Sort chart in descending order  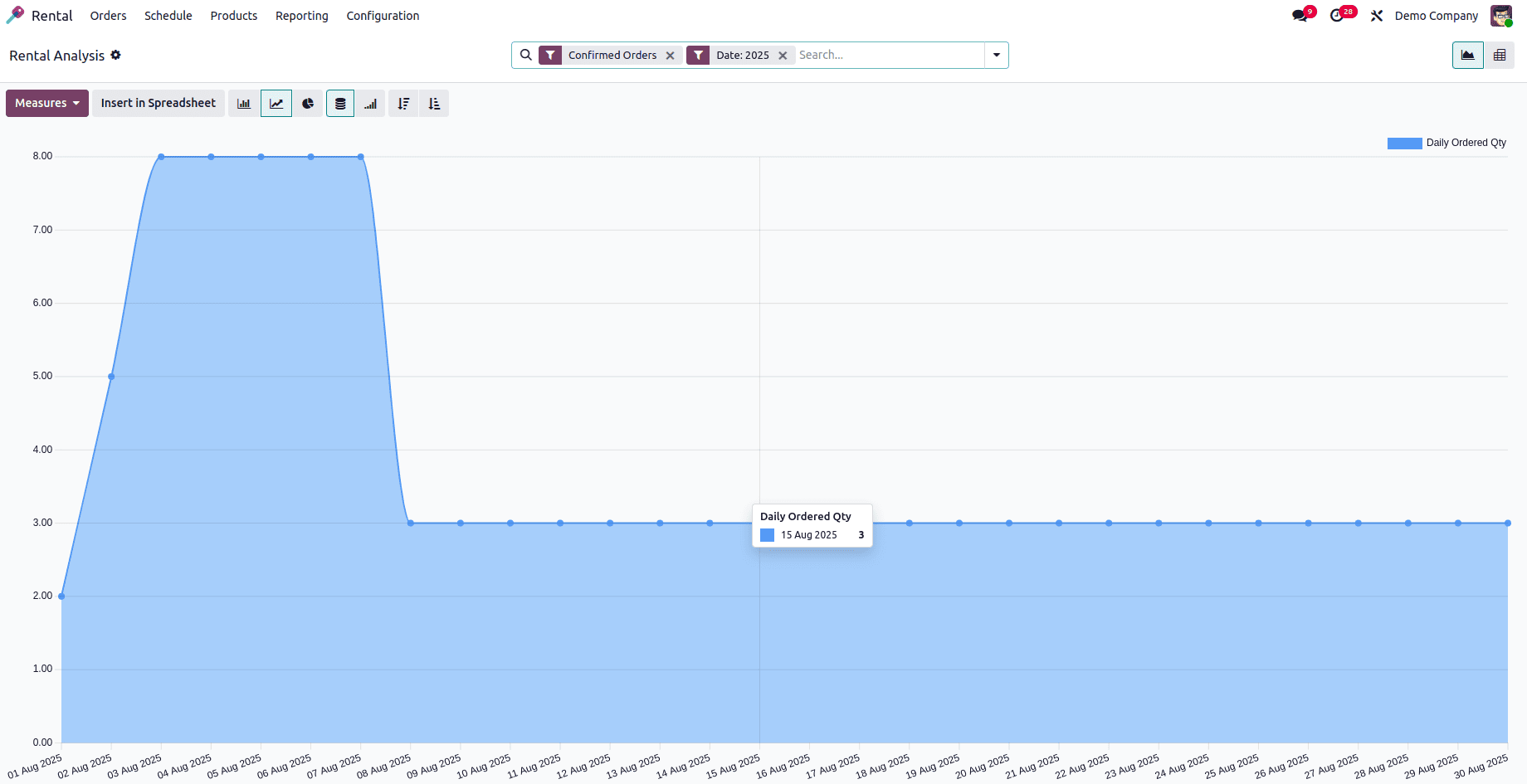click(x=403, y=104)
